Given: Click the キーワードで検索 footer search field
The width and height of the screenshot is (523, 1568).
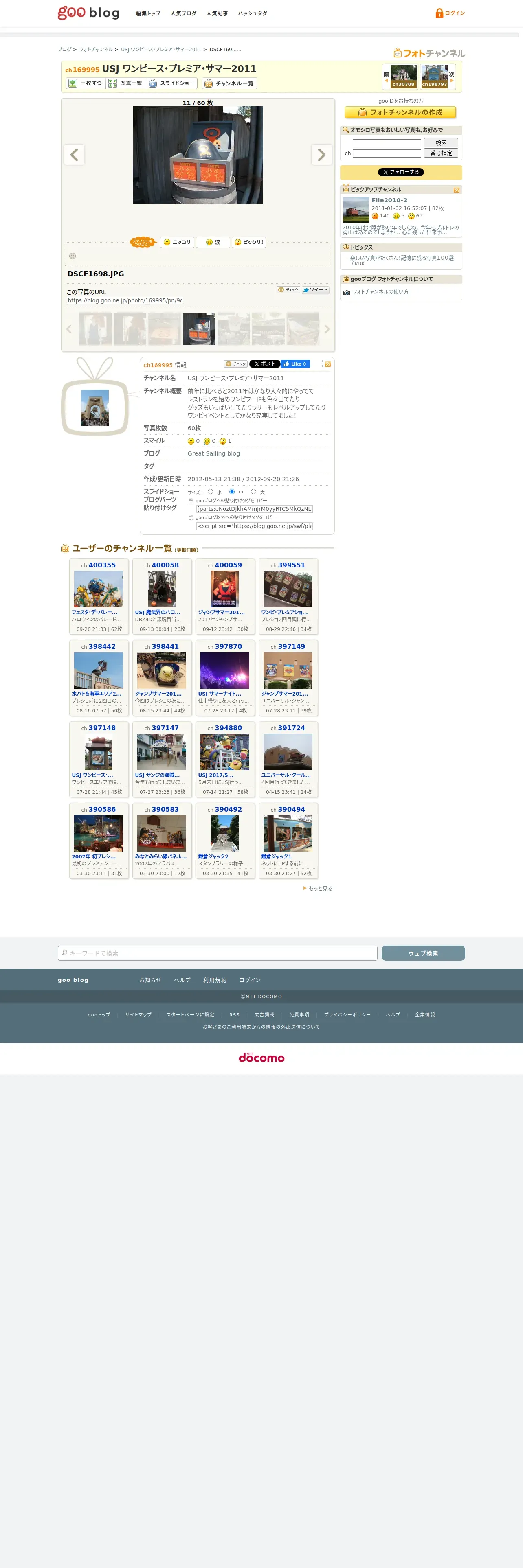Looking at the screenshot, I should (218, 953).
